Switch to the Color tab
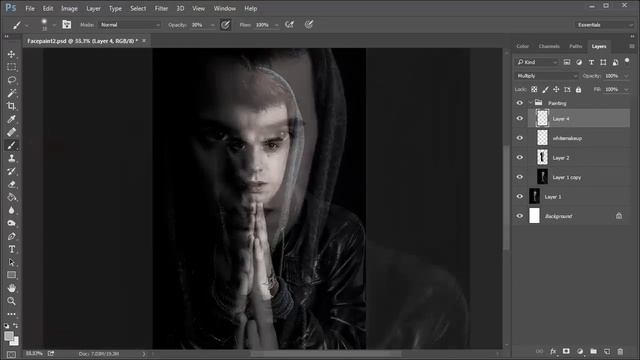640x360 pixels. [522, 46]
